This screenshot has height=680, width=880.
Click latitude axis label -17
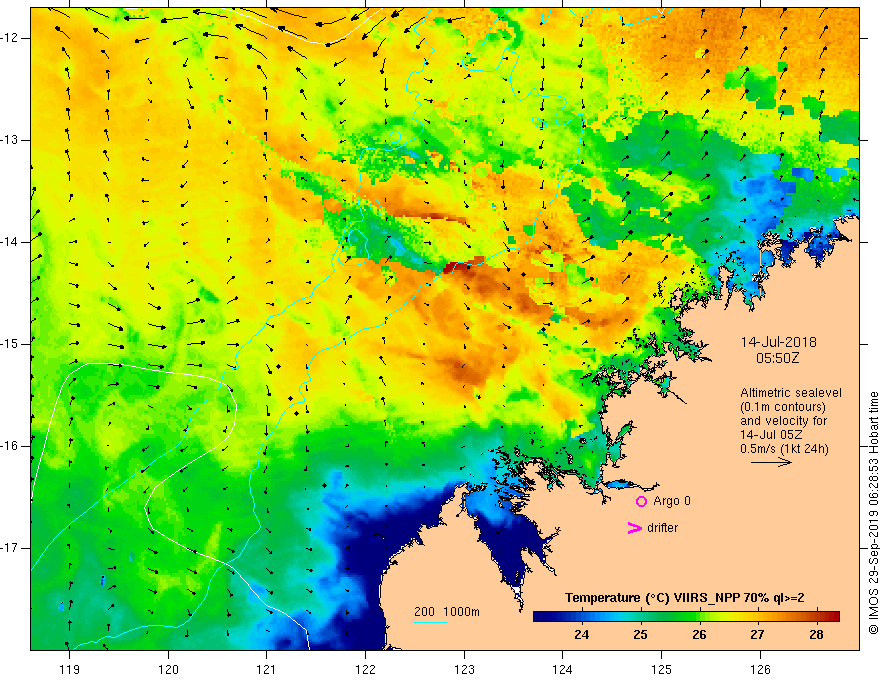coord(11,548)
